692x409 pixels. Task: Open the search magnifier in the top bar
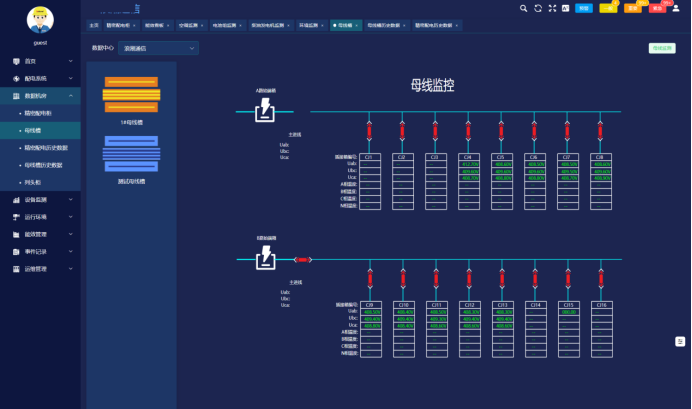point(523,8)
